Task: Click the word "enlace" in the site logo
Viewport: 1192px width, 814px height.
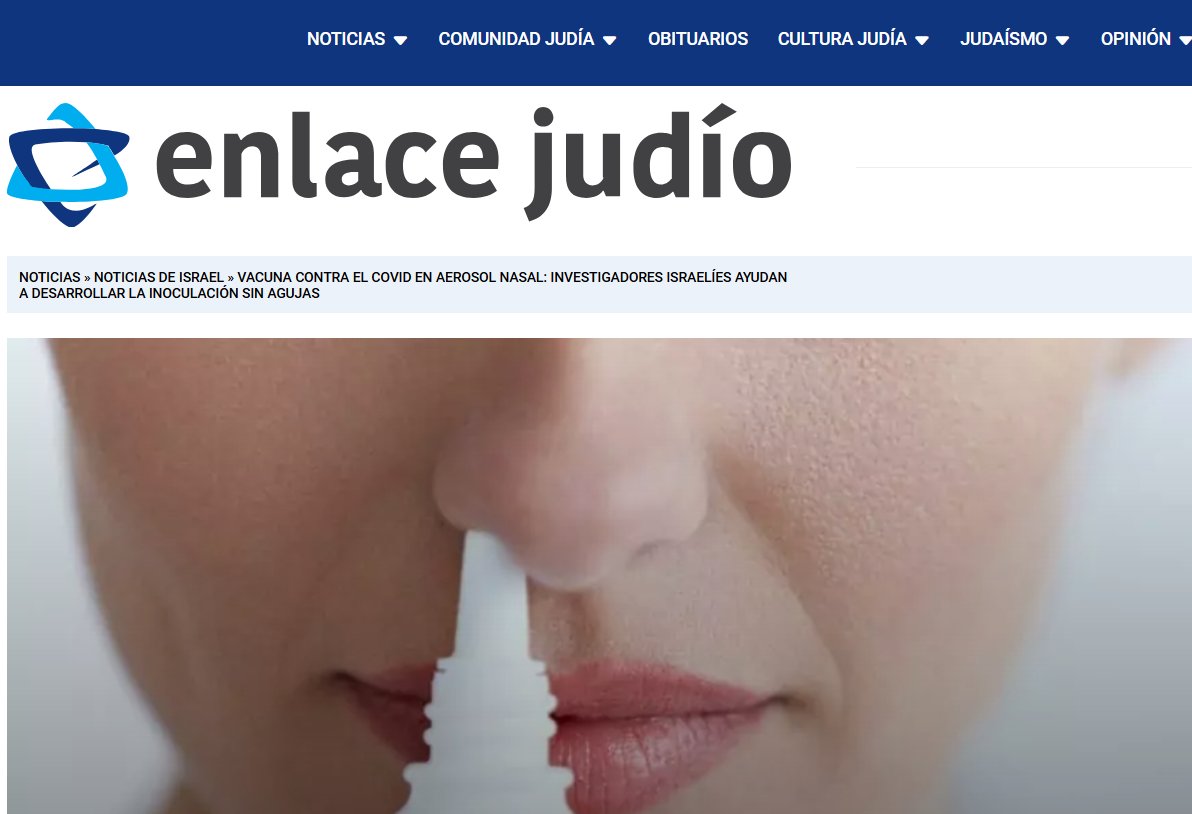Action: tap(327, 161)
